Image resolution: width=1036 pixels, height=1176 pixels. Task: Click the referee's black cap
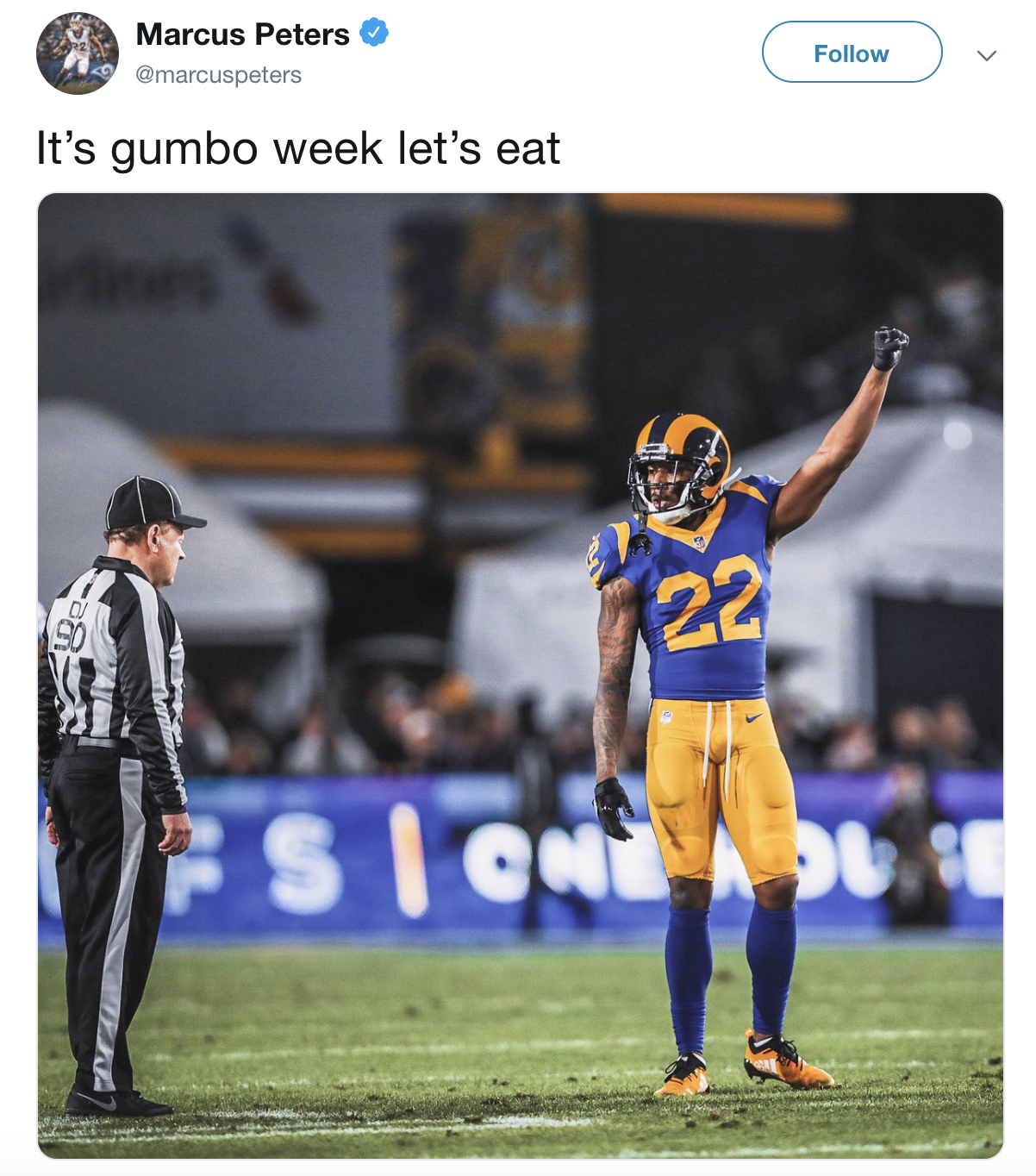(152, 504)
